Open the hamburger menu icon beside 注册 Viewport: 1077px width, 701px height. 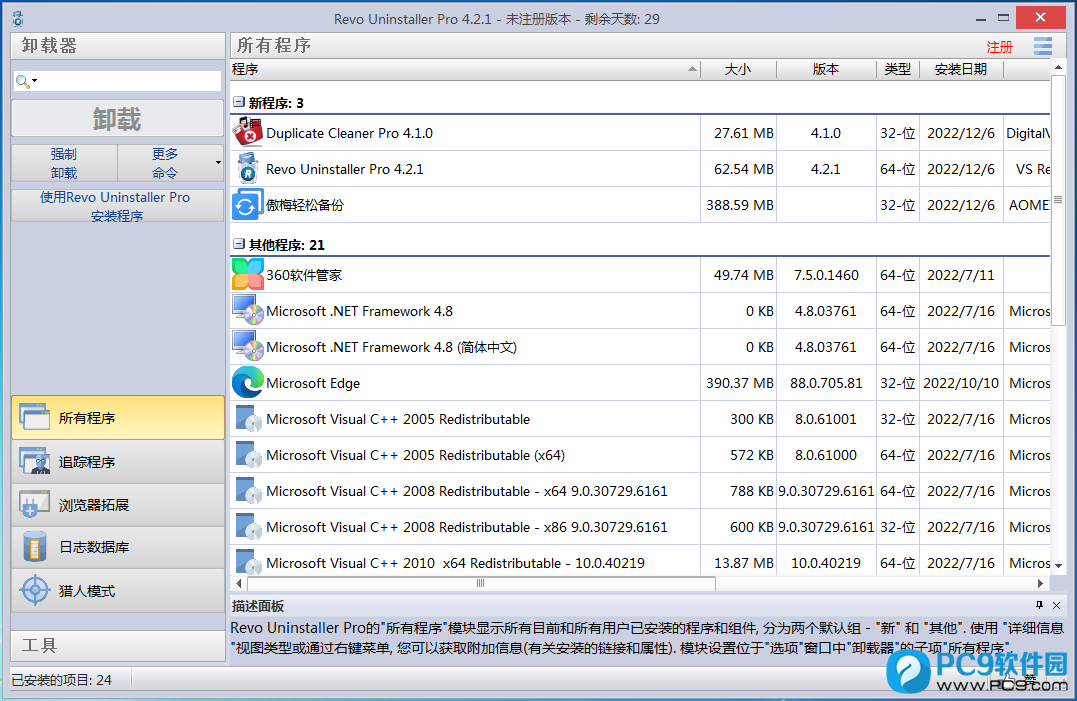pos(1043,46)
